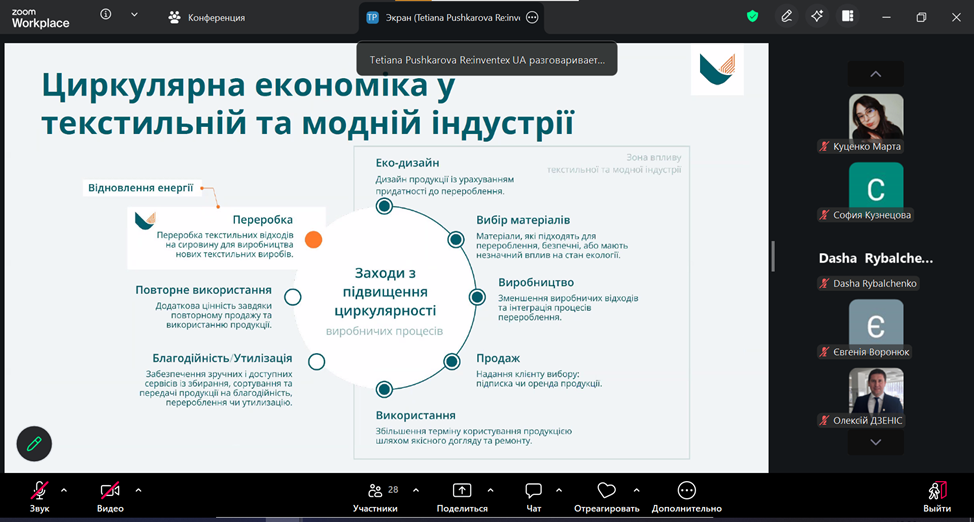Show next participants with down arrow
The width and height of the screenshot is (974, 522).
tap(876, 442)
